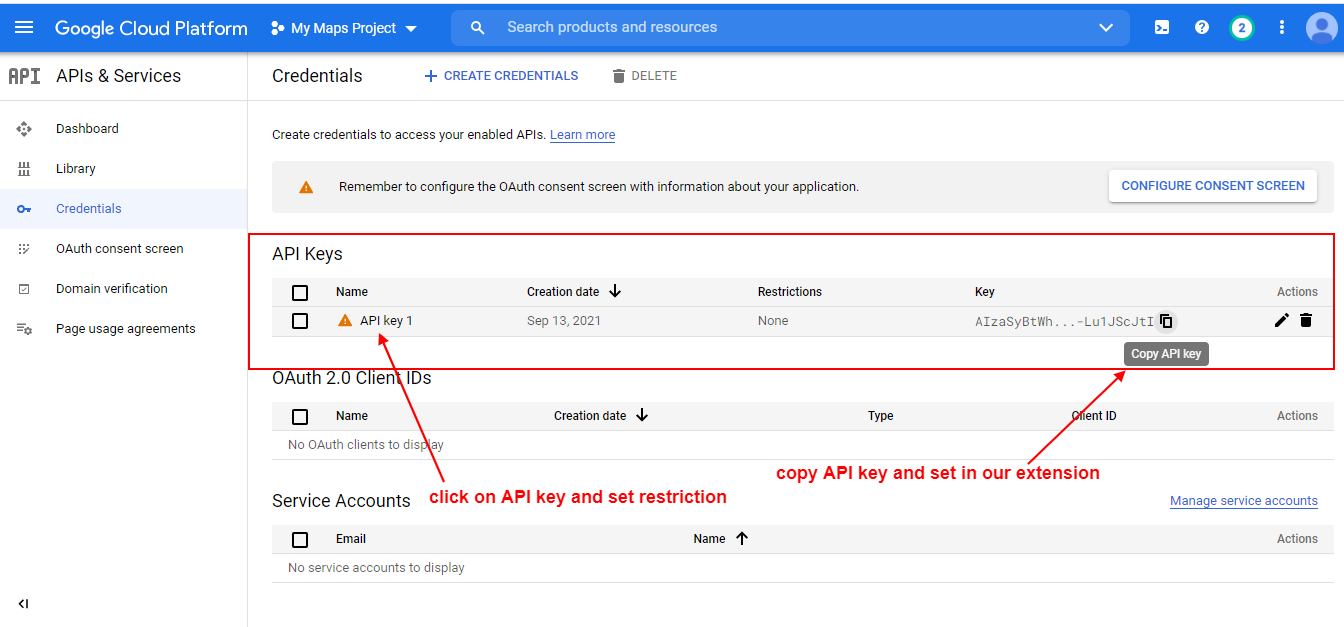1344x627 pixels.
Task: Select Credentials in the sidebar
Action: click(89, 209)
